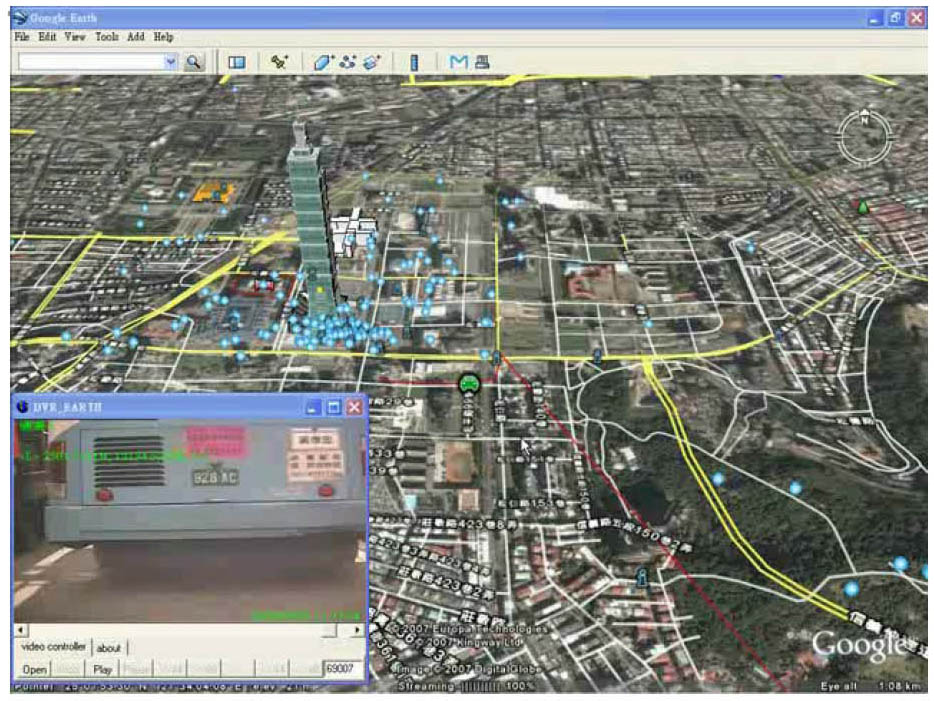934x701 pixels.
Task: Click Open button in DVR_EARTH window
Action: [35, 669]
